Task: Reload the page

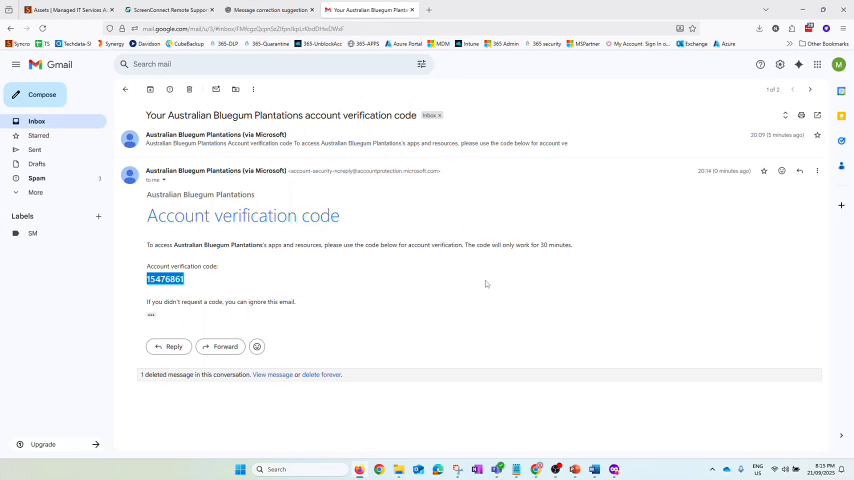Action: [x=42, y=28]
